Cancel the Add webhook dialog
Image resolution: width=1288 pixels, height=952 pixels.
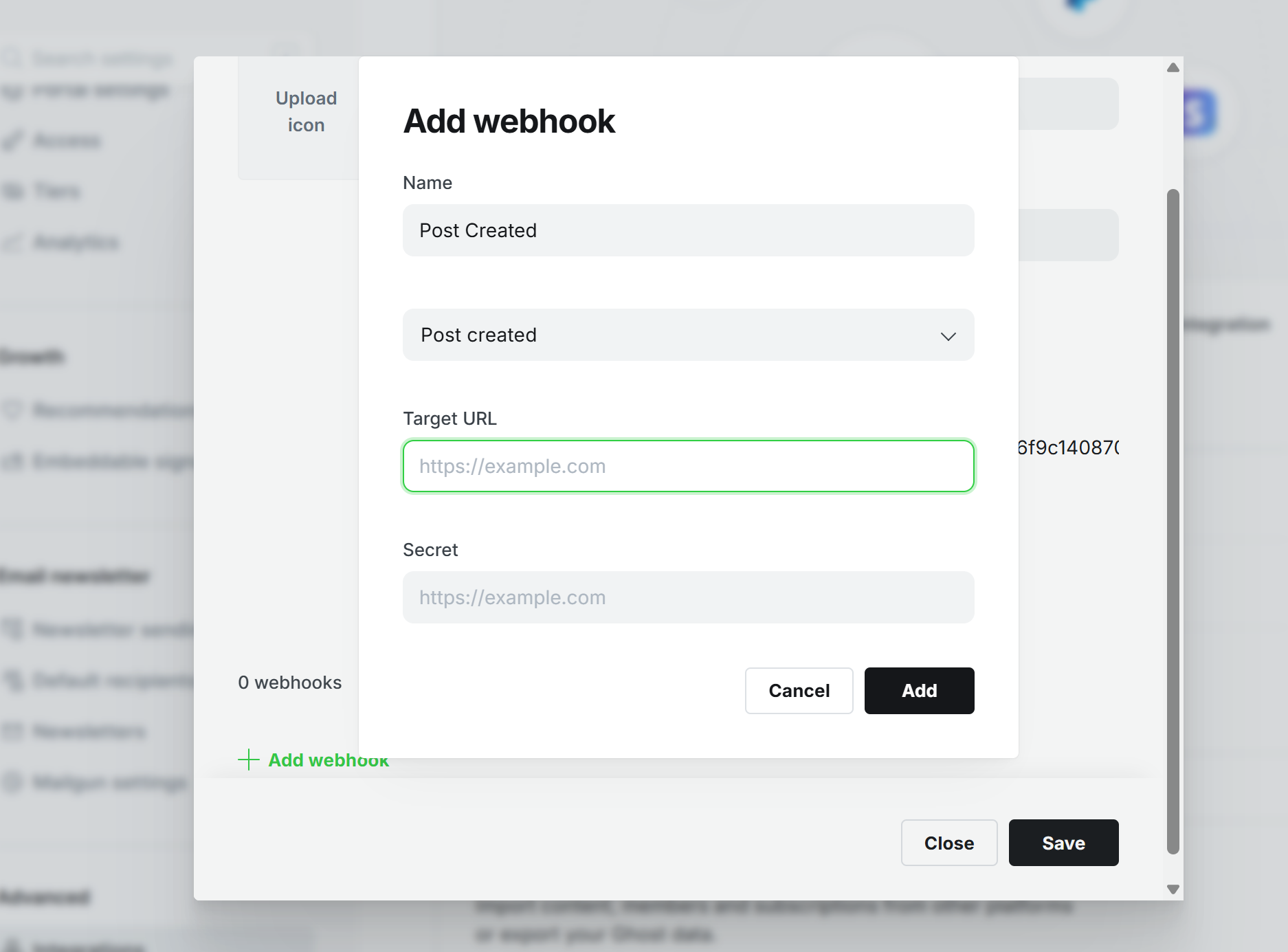click(x=799, y=691)
